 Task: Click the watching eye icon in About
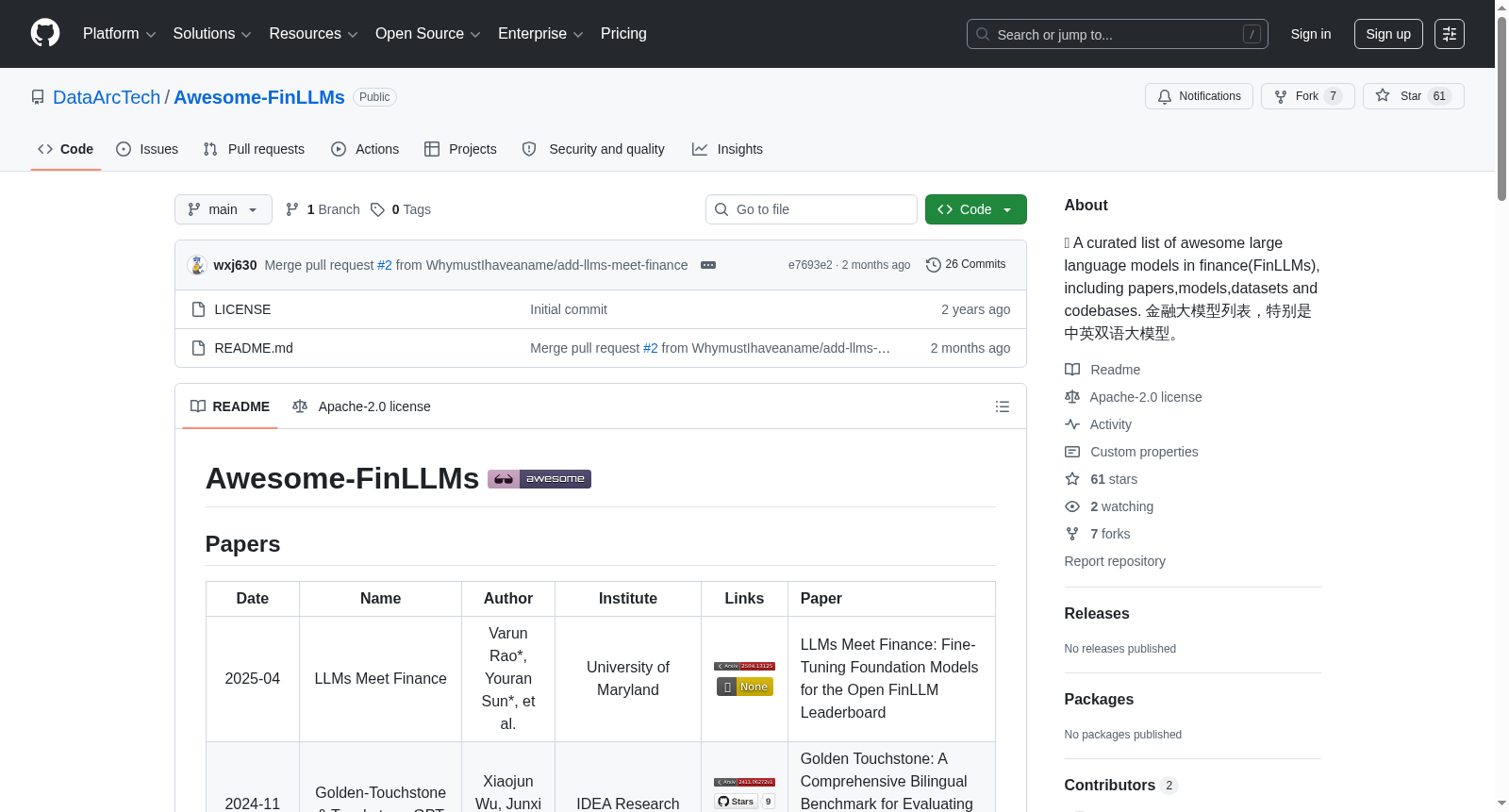click(x=1072, y=506)
